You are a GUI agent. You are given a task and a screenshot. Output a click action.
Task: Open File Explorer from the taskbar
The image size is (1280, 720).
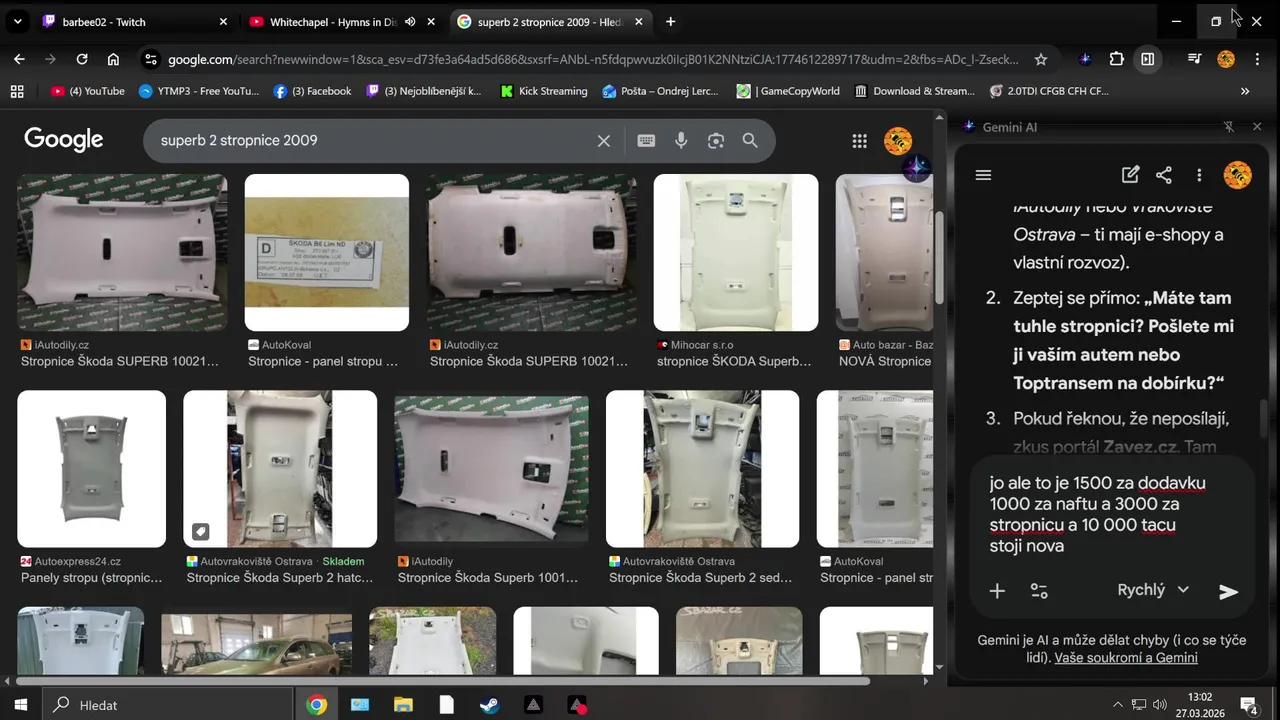(x=403, y=705)
